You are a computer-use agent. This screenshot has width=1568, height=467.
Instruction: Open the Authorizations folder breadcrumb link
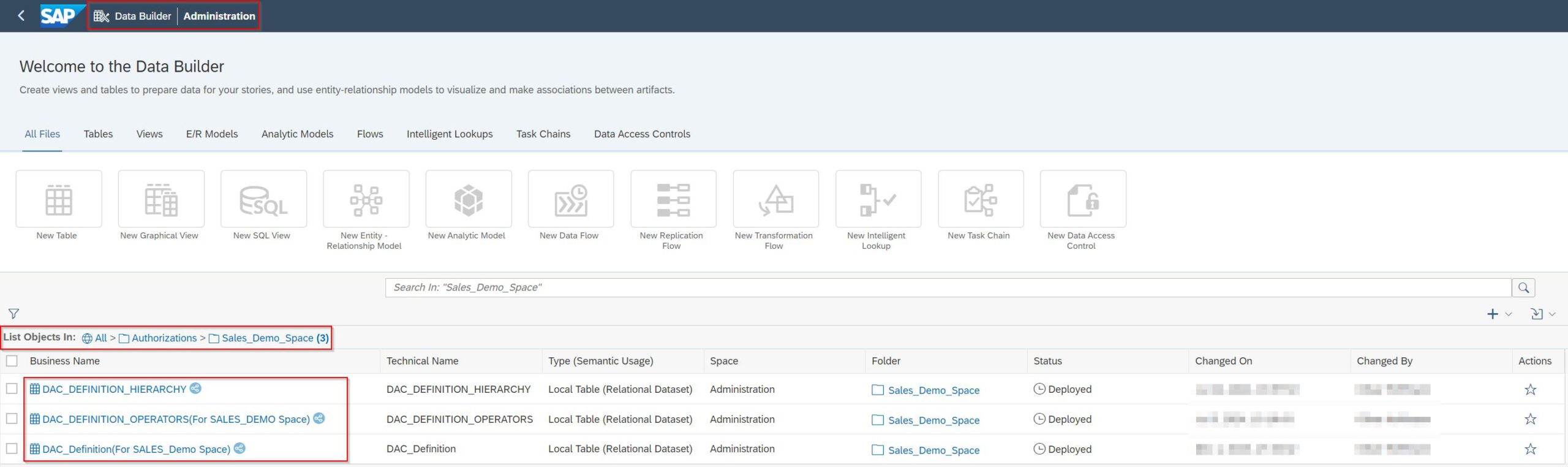(x=164, y=338)
